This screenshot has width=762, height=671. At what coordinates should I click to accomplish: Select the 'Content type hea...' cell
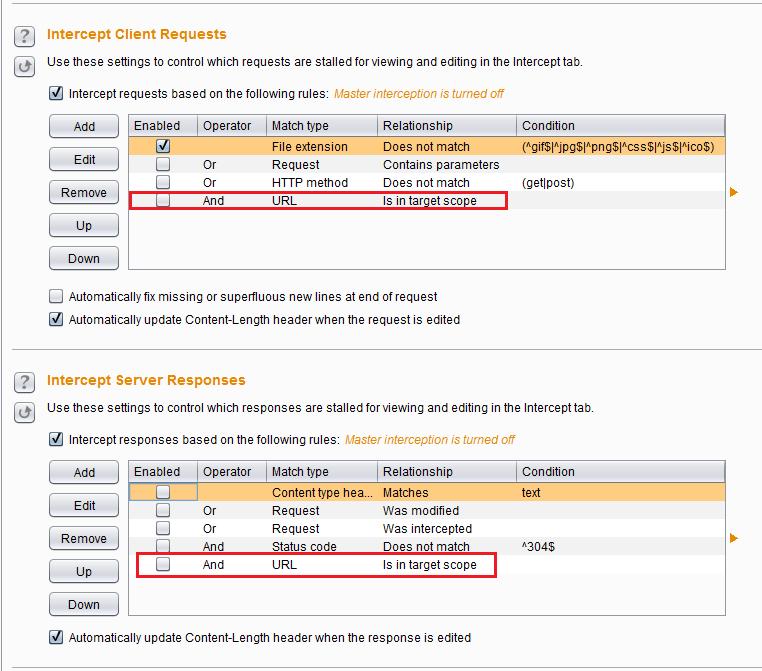pos(322,492)
